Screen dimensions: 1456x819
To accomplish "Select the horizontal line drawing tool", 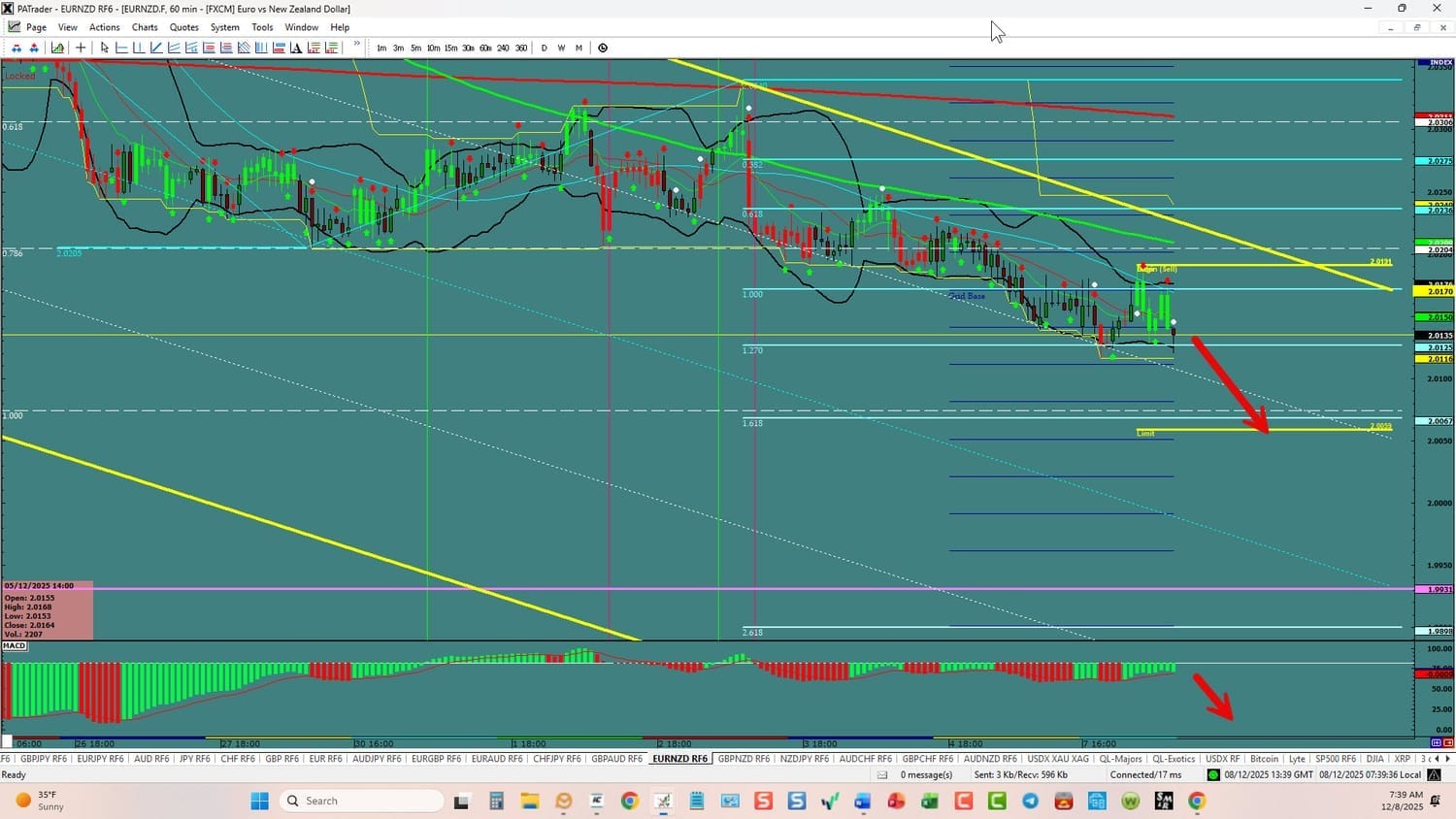I will pos(122,48).
